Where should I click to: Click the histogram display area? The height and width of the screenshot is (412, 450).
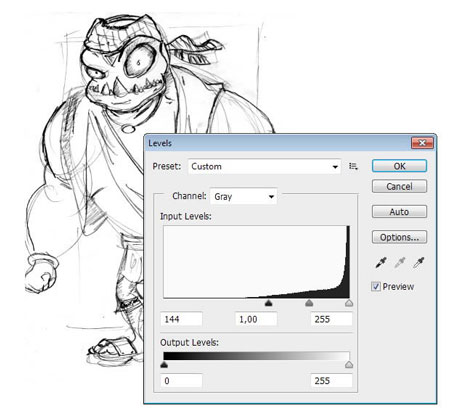click(x=256, y=262)
